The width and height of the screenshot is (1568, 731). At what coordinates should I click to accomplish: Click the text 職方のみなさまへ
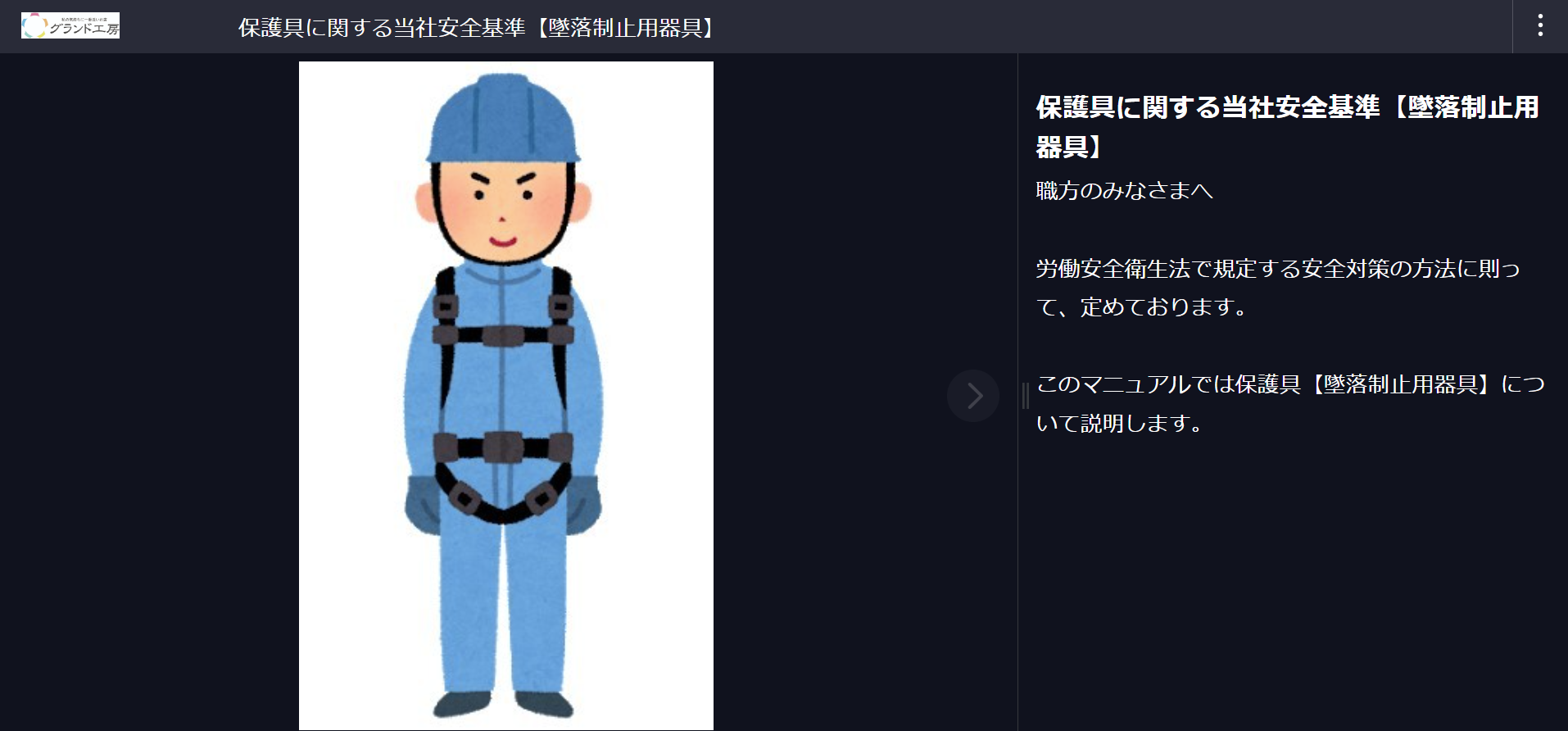(x=1124, y=191)
